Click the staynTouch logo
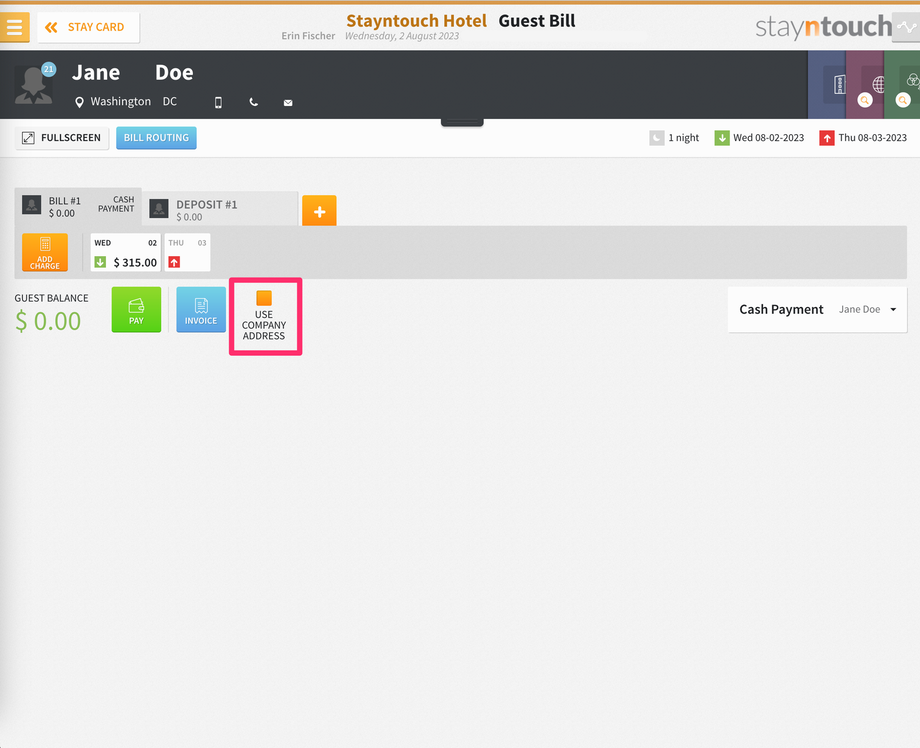Image resolution: width=920 pixels, height=748 pixels. click(x=823, y=27)
